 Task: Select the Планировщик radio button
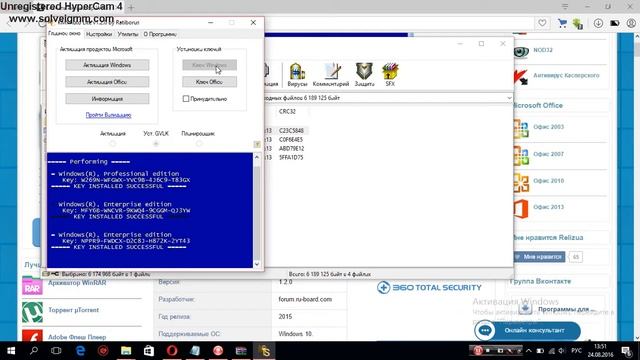(199, 144)
